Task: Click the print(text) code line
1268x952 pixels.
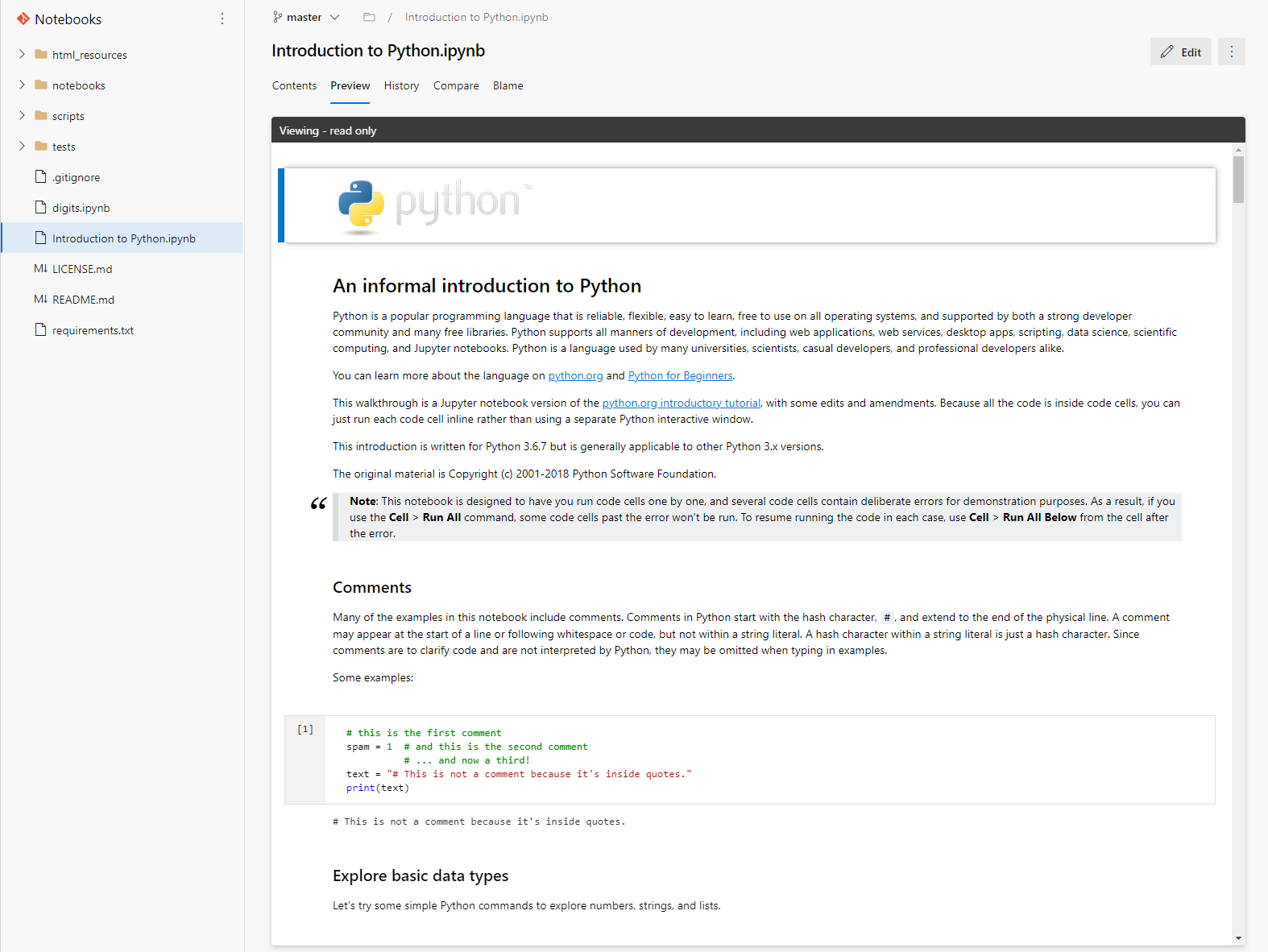Action: pyautogui.click(x=378, y=788)
